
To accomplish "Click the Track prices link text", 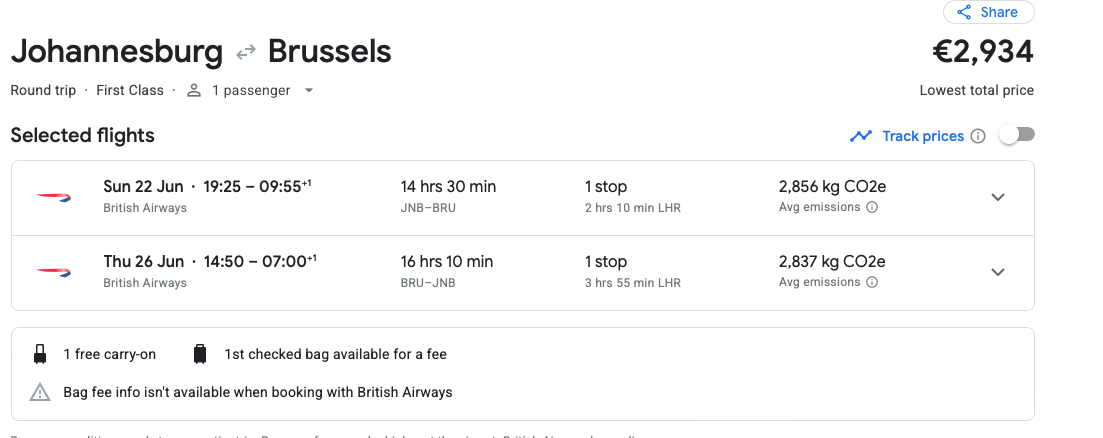I will 923,136.
